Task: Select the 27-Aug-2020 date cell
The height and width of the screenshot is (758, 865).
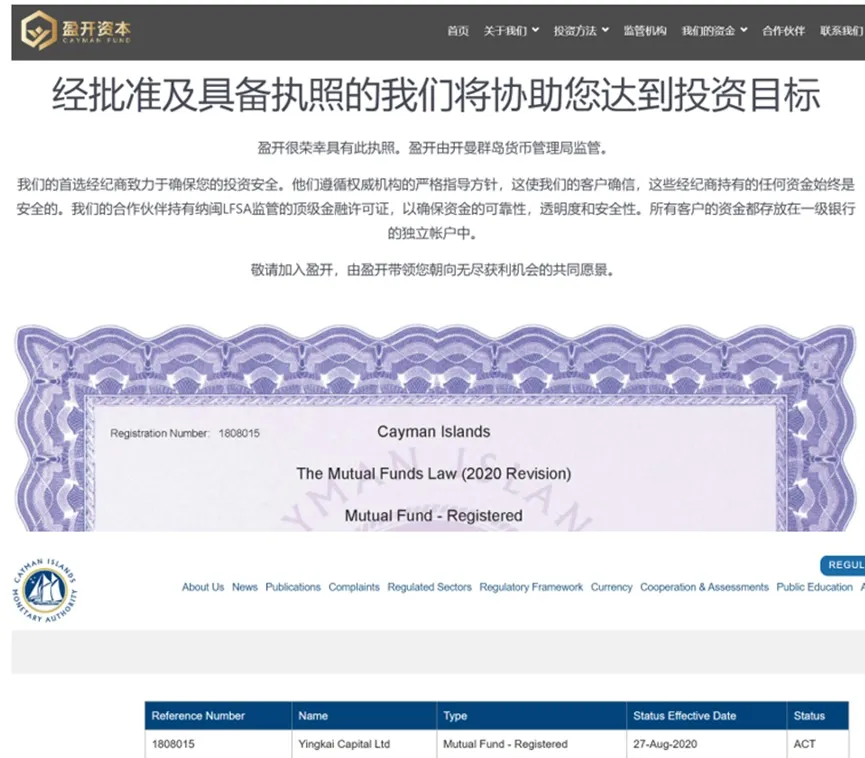Action: [x=707, y=744]
